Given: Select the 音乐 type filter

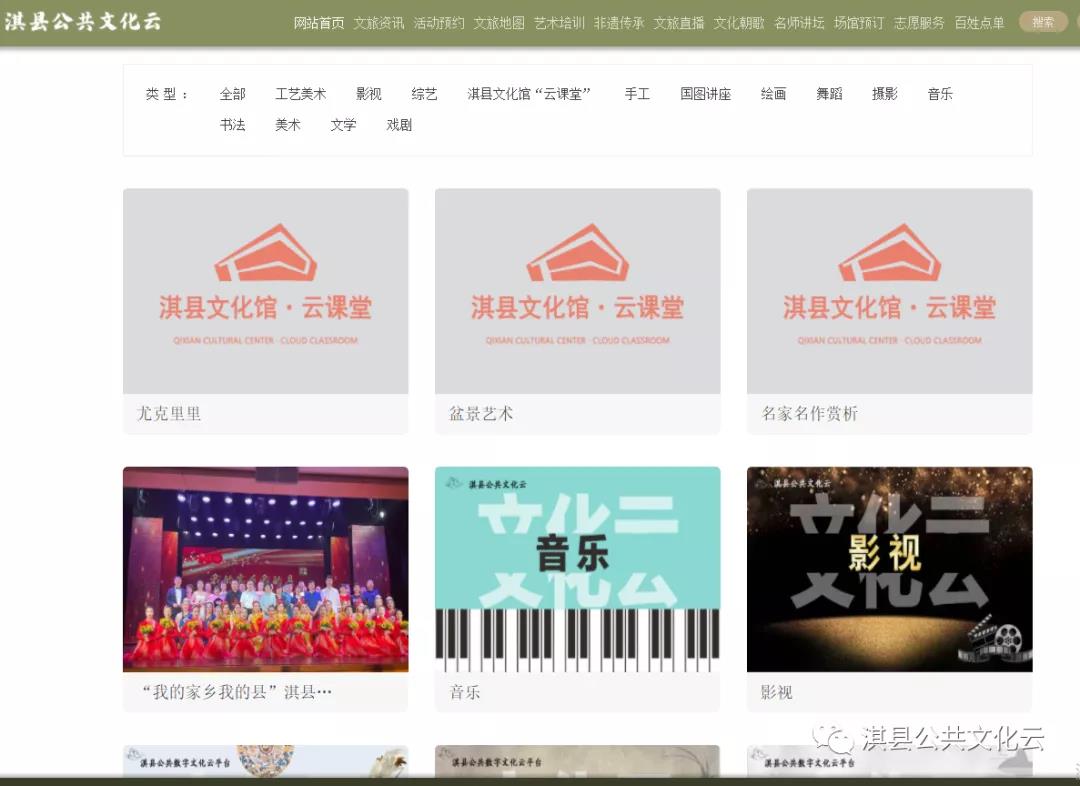Looking at the screenshot, I should [x=940, y=94].
